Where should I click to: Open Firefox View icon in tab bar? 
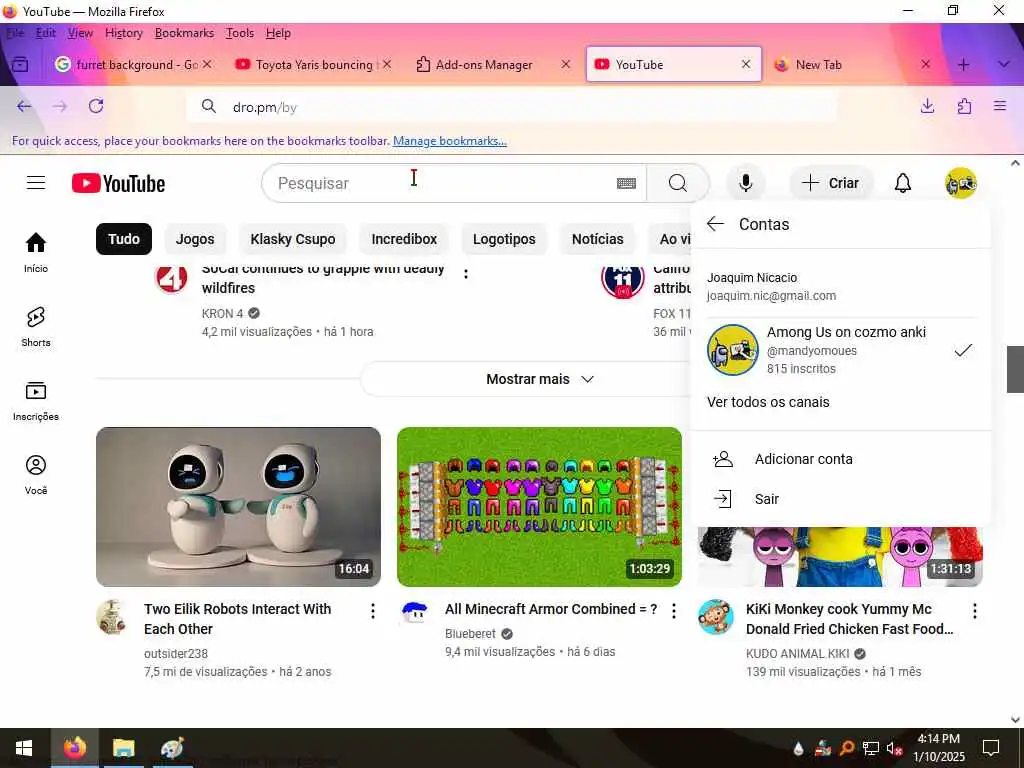pos(20,64)
